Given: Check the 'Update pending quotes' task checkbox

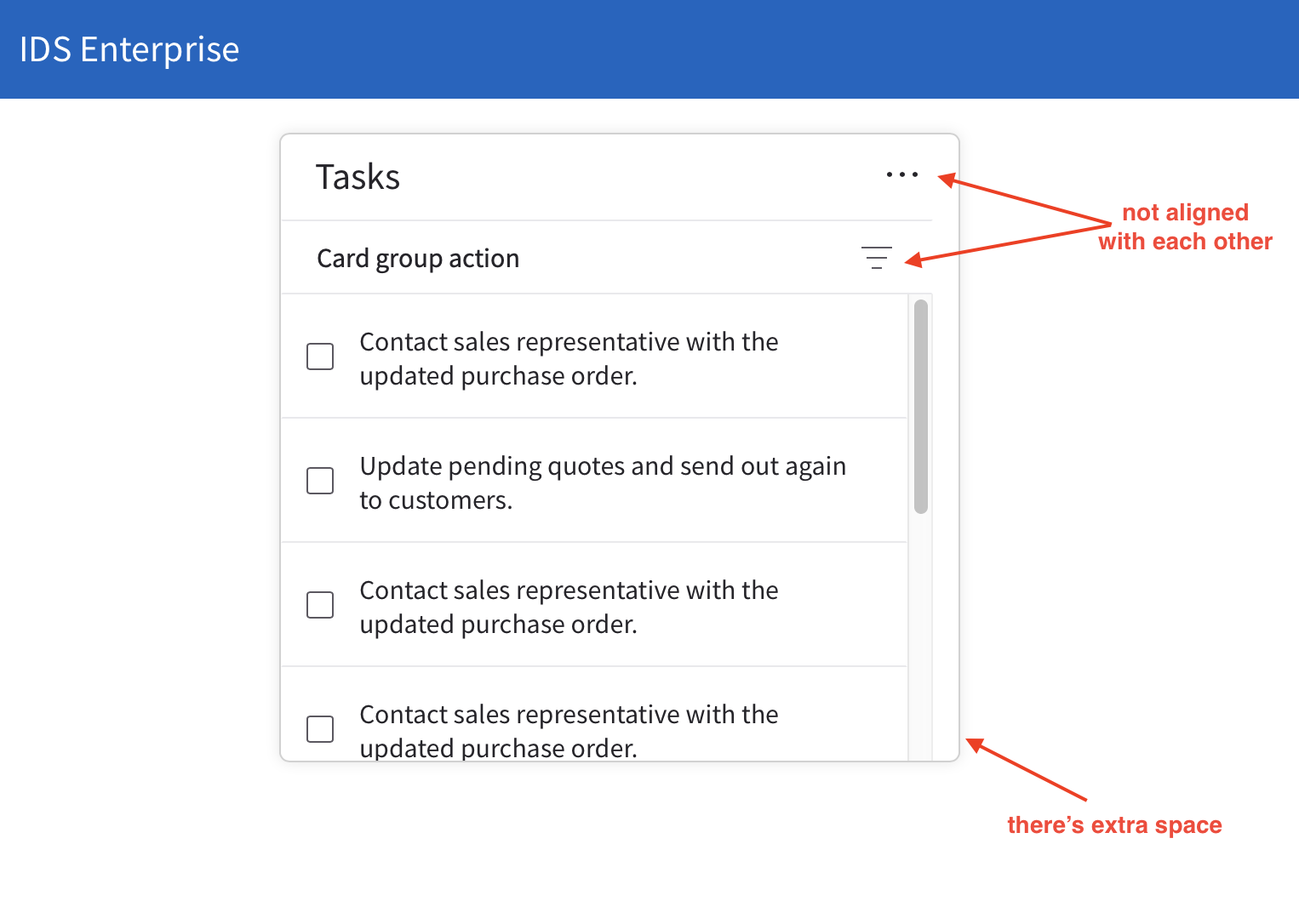Looking at the screenshot, I should click(320, 481).
